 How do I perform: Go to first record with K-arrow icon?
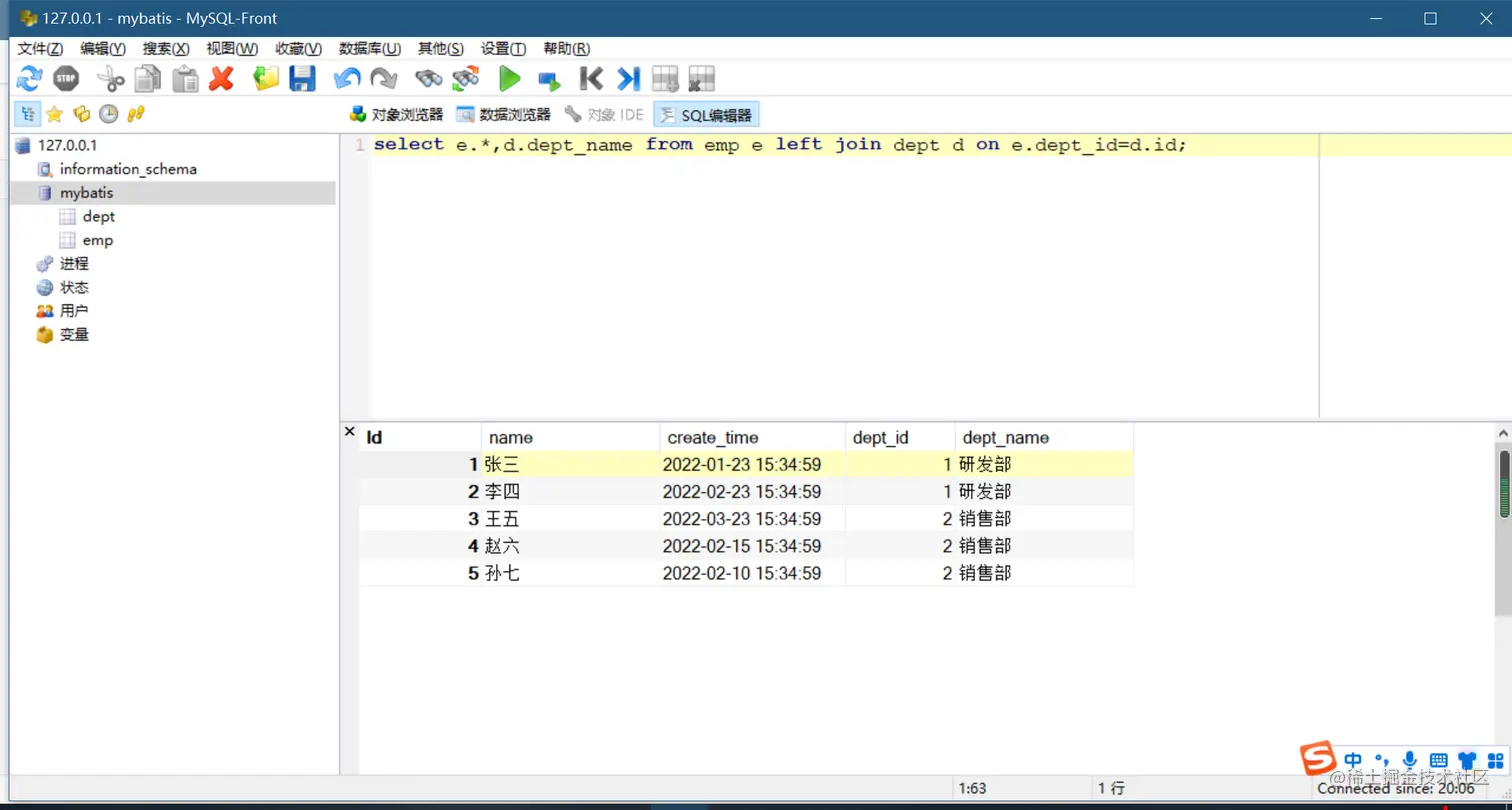pyautogui.click(x=591, y=78)
